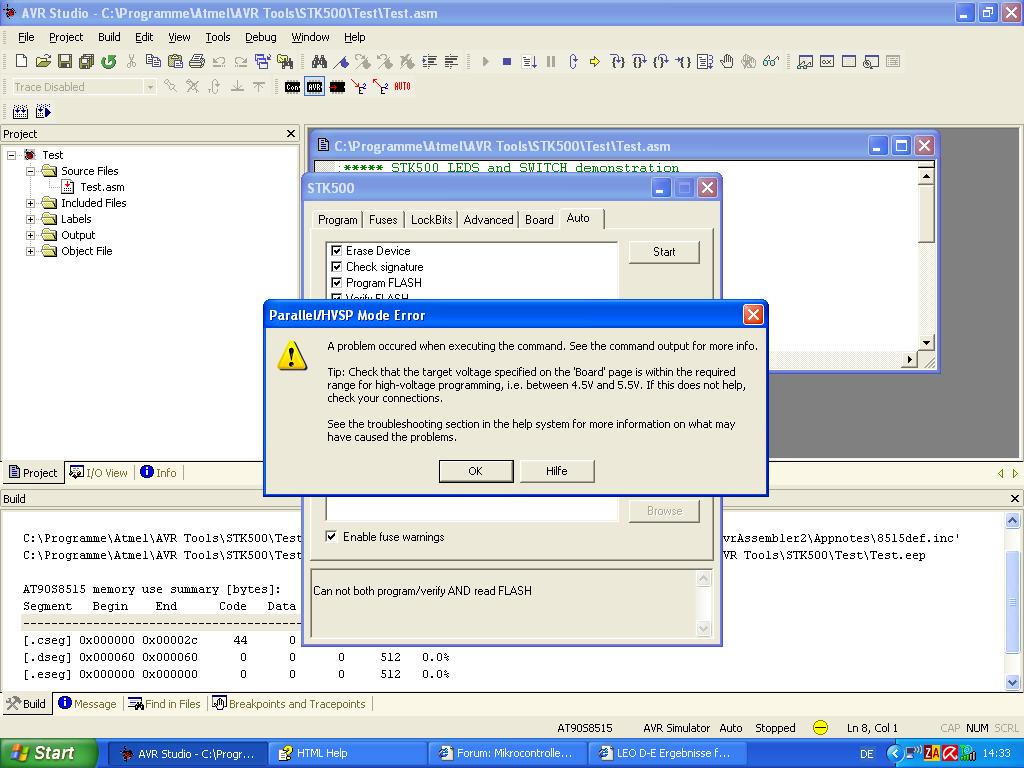Viewport: 1024px width, 768px height.
Task: Collapse the Test project tree root
Action: pyautogui.click(x=12, y=155)
